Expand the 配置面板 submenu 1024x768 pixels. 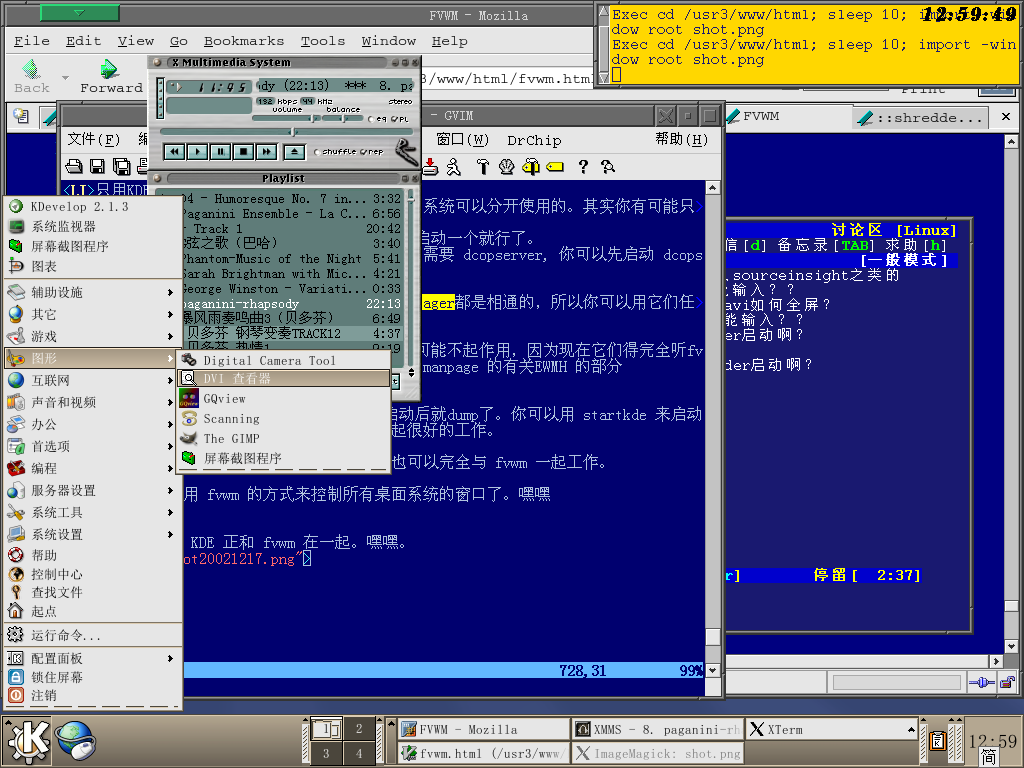[93, 658]
